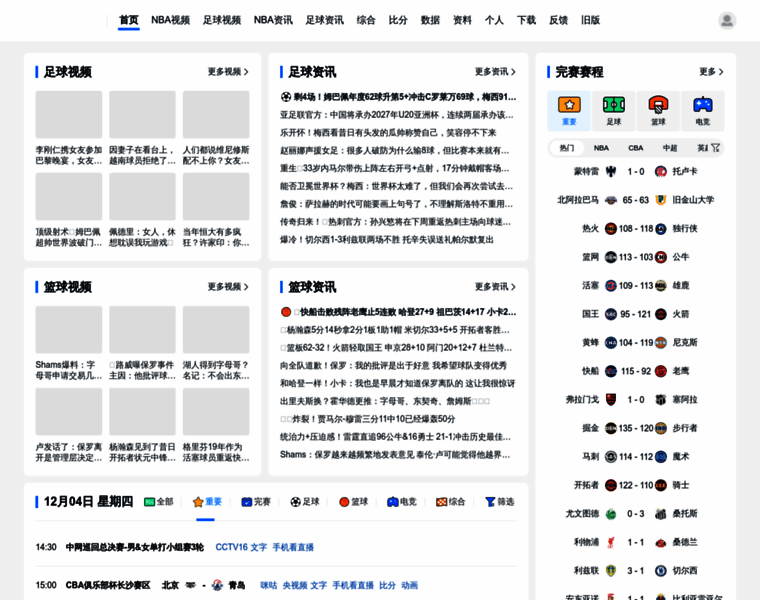Click 全部 schedule filter icon
Image resolution: width=760 pixels, height=600 pixels.
click(149, 502)
